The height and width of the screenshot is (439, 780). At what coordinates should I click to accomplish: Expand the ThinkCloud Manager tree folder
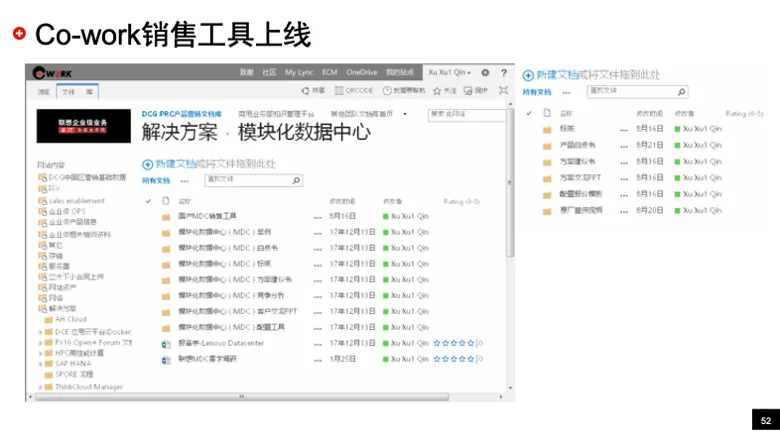click(40, 387)
